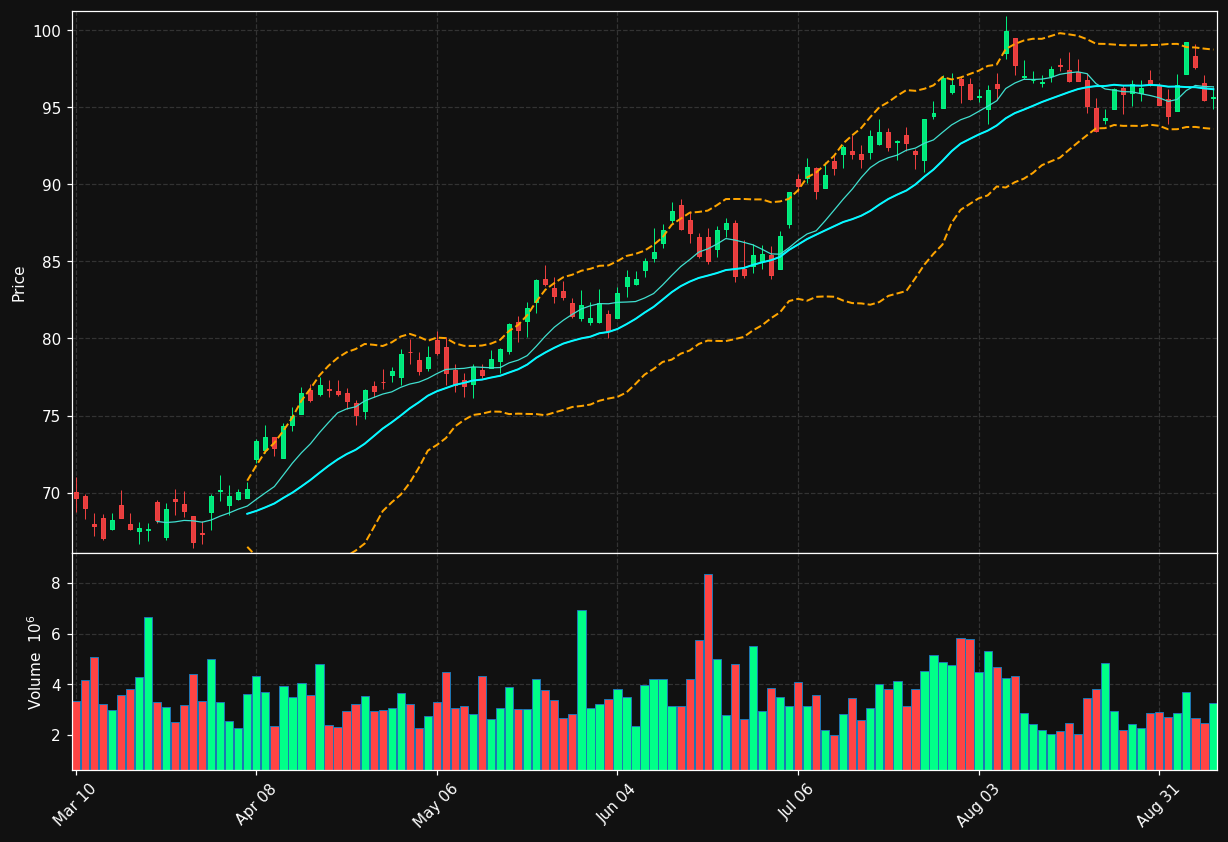
Task: Click the Aug 03 date label
Action: pos(977,806)
